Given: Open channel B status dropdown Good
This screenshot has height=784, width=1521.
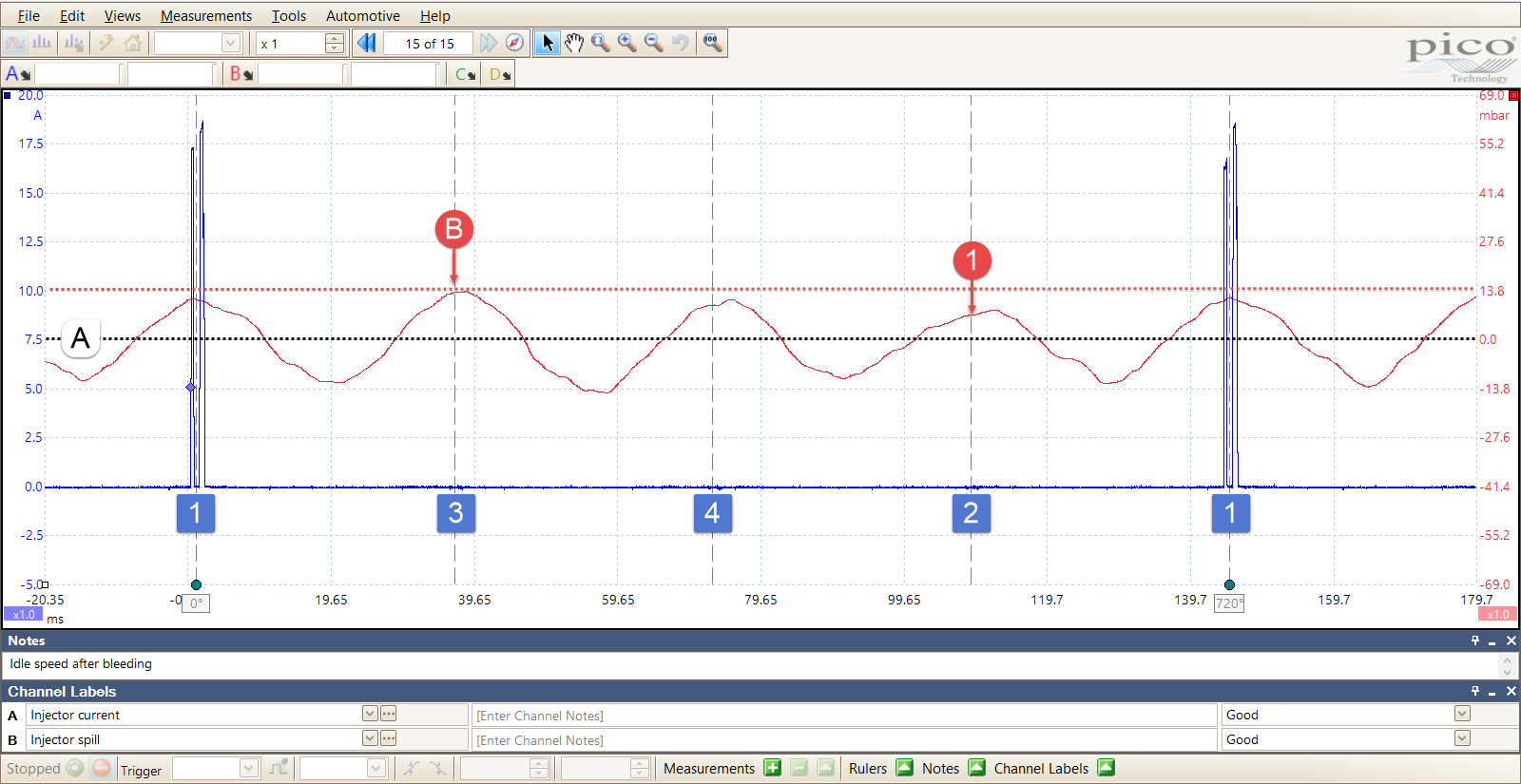Looking at the screenshot, I should 1462,738.
